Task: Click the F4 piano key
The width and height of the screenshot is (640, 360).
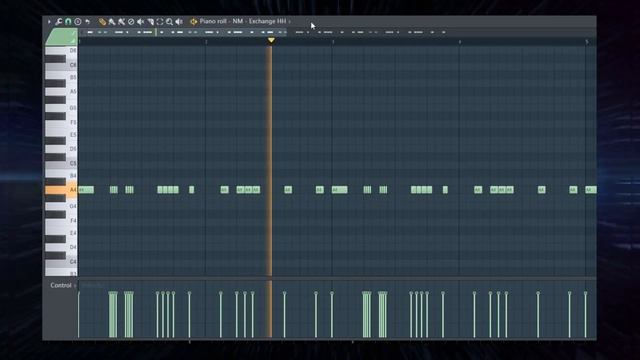Action: point(61,220)
